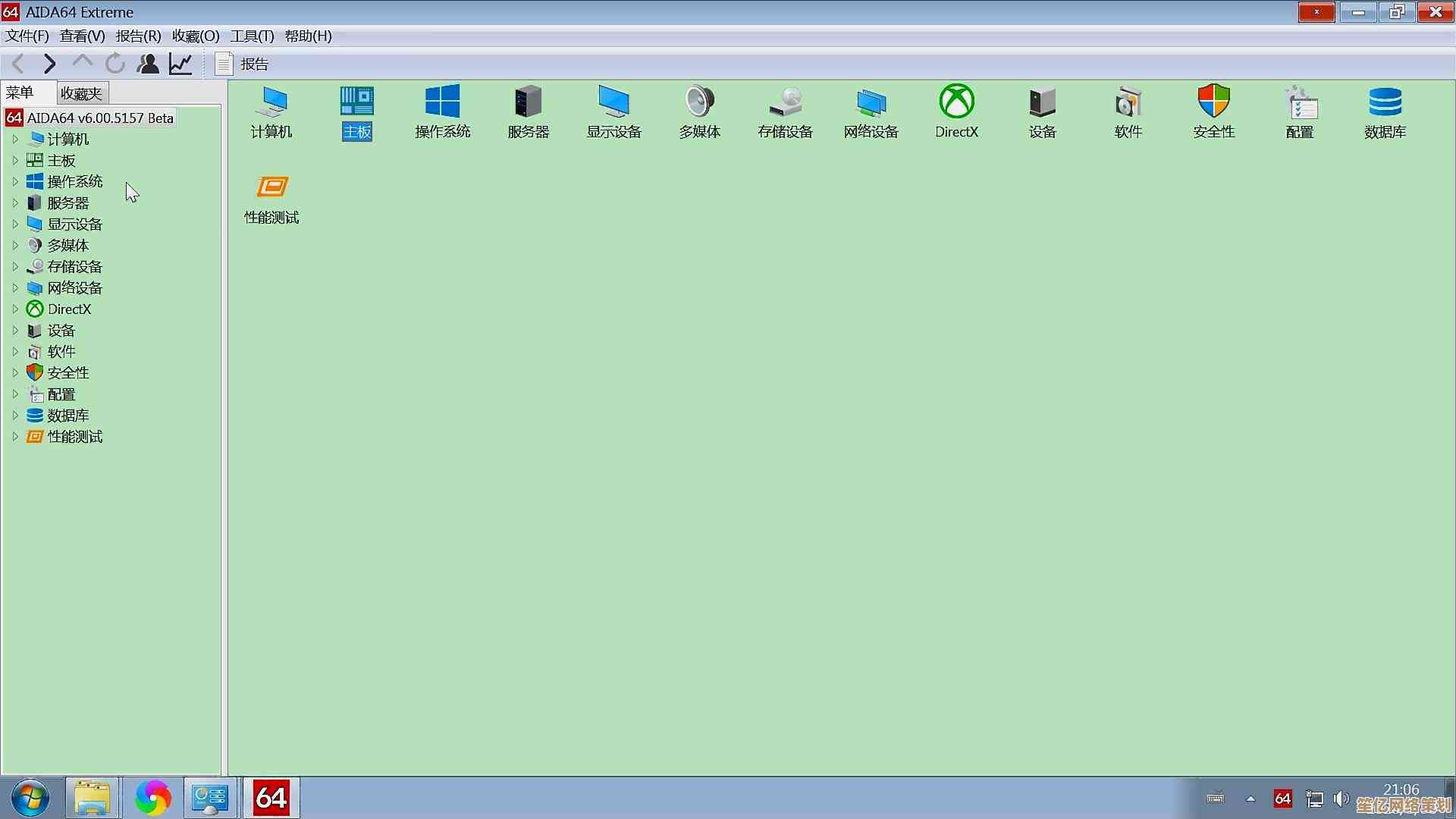Open the 存储设备 storage icon in main panel
Image resolution: width=1456 pixels, height=819 pixels.
(x=785, y=102)
